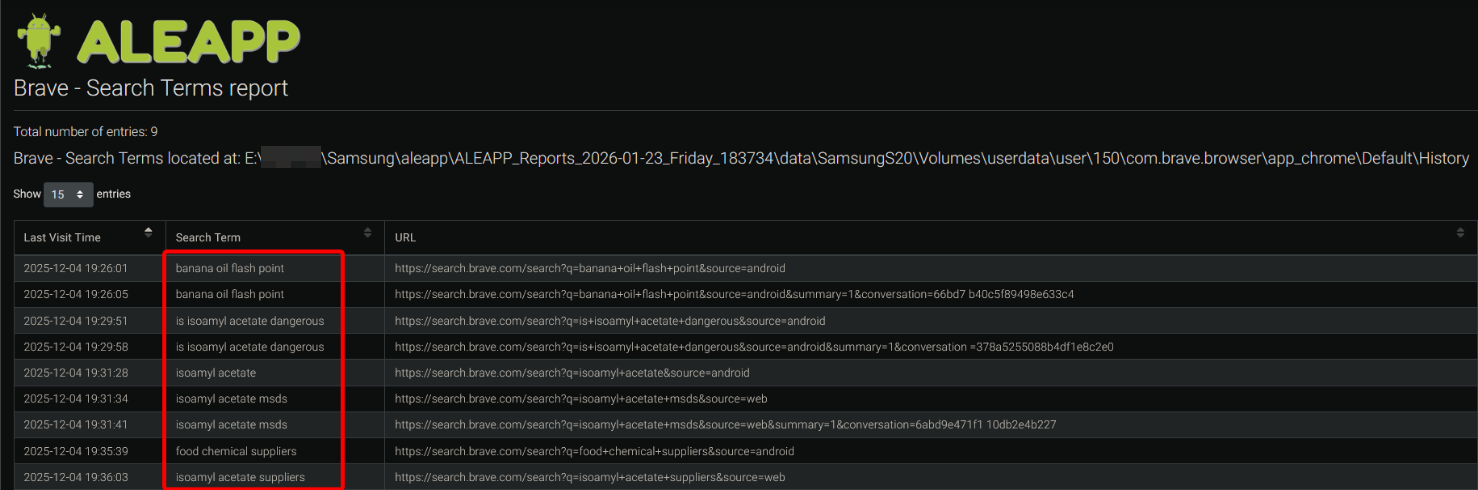Sort by Search Term column

[274, 237]
